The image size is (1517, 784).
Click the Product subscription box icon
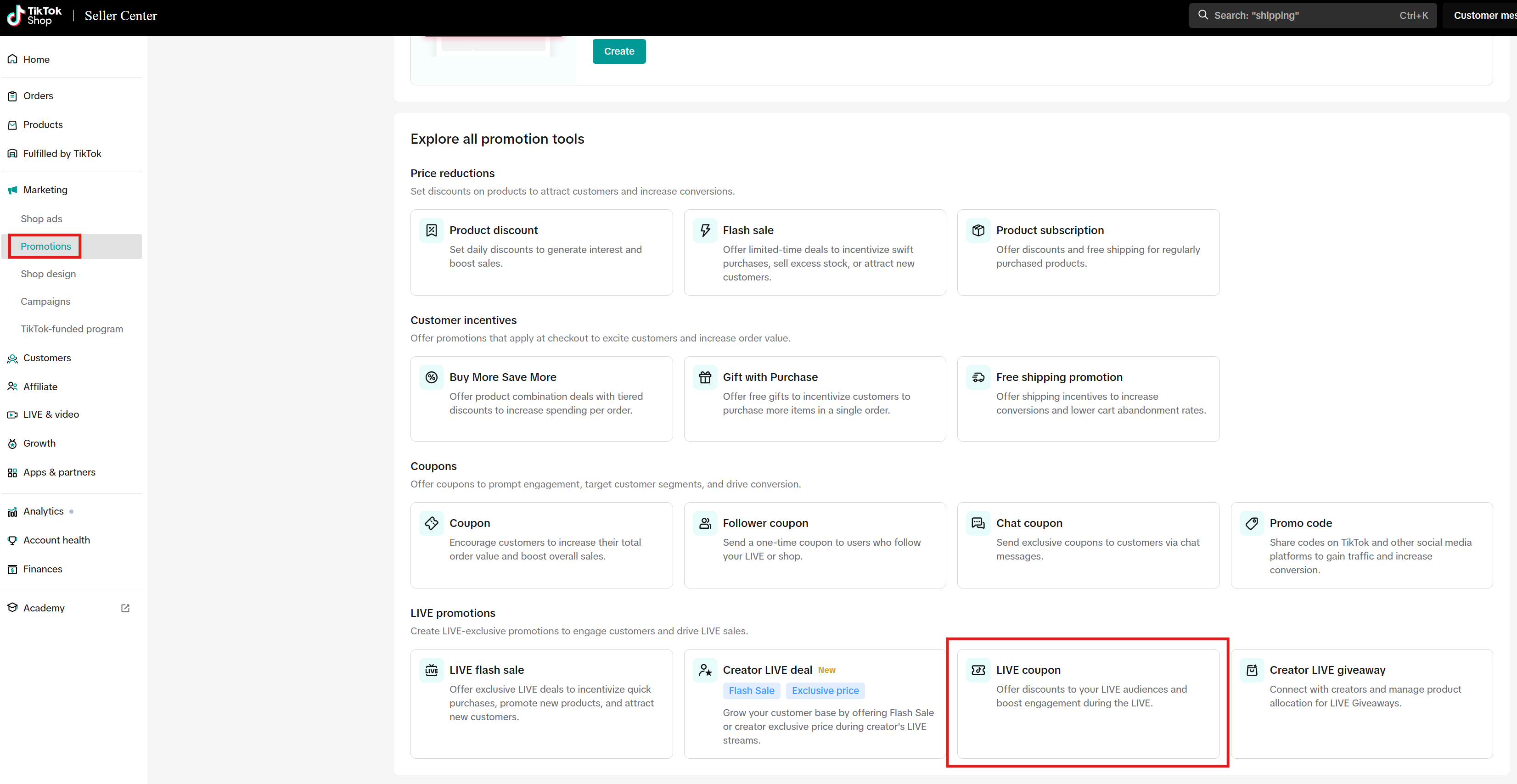tap(978, 230)
